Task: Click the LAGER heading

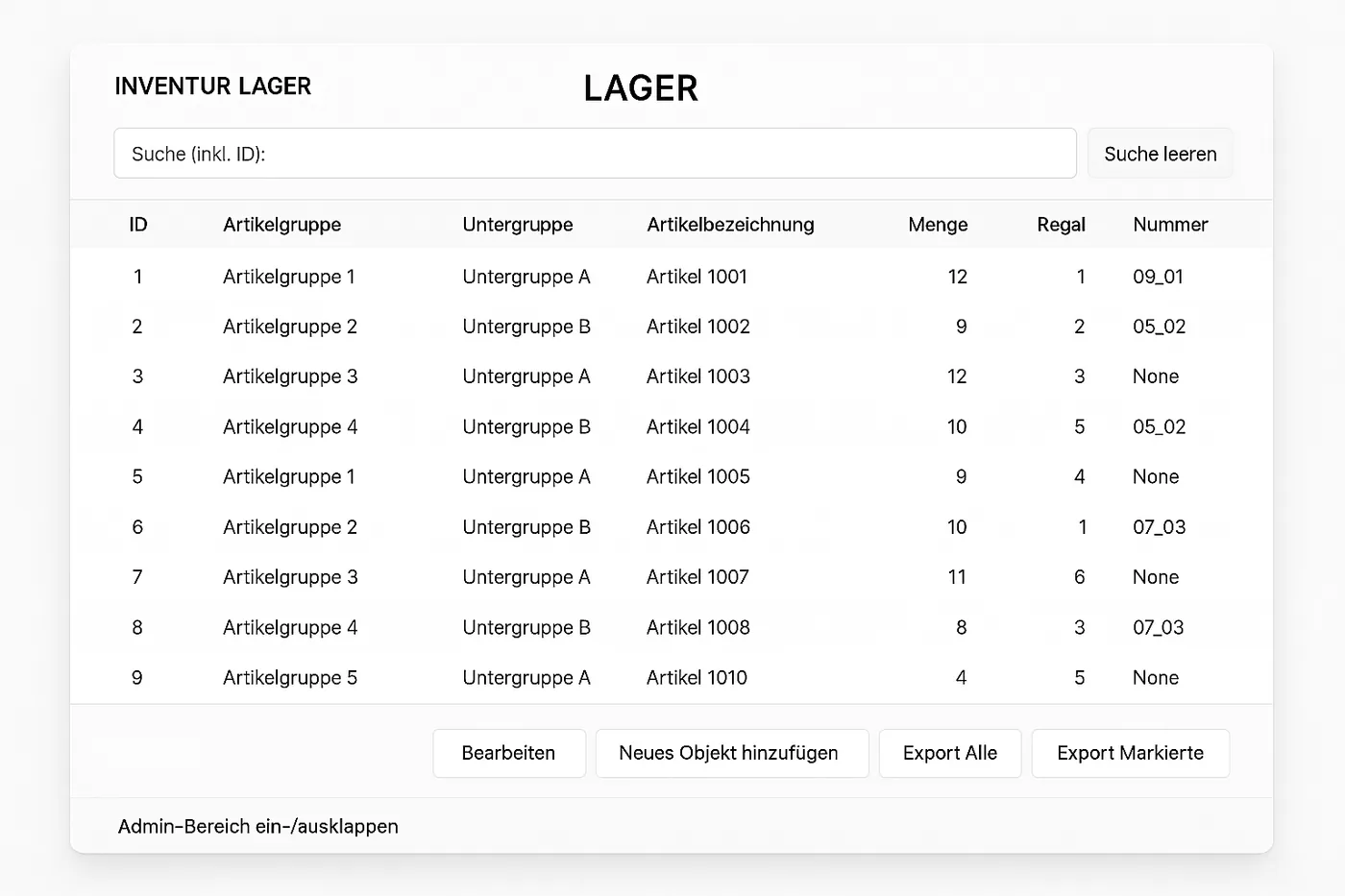Action: tap(641, 88)
